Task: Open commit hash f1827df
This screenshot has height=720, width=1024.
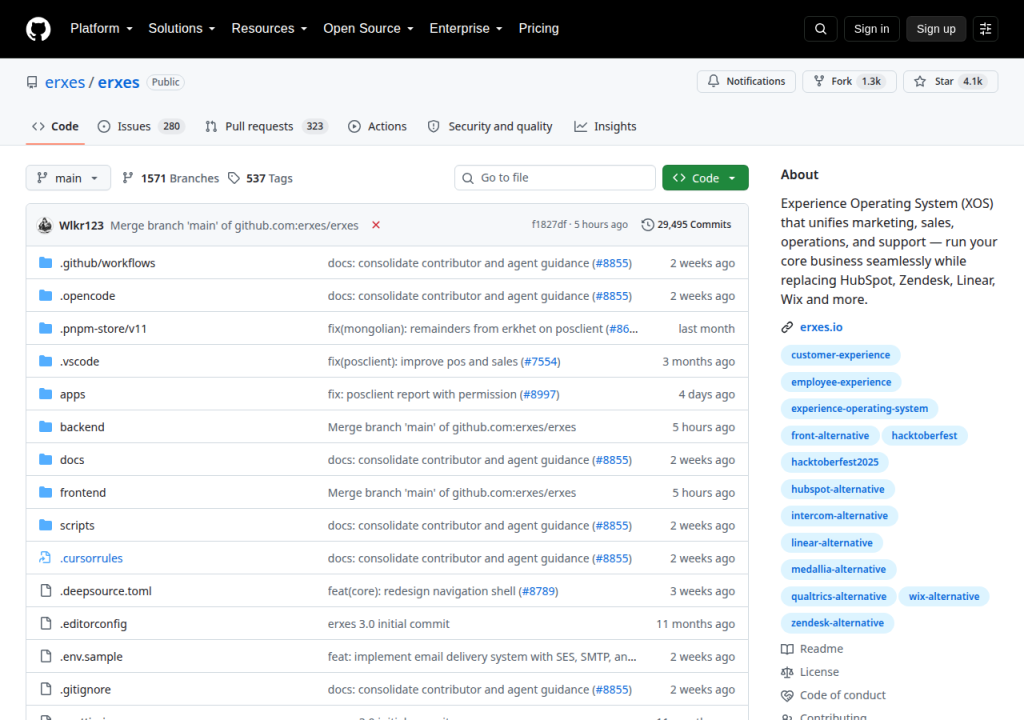Action: pos(549,225)
